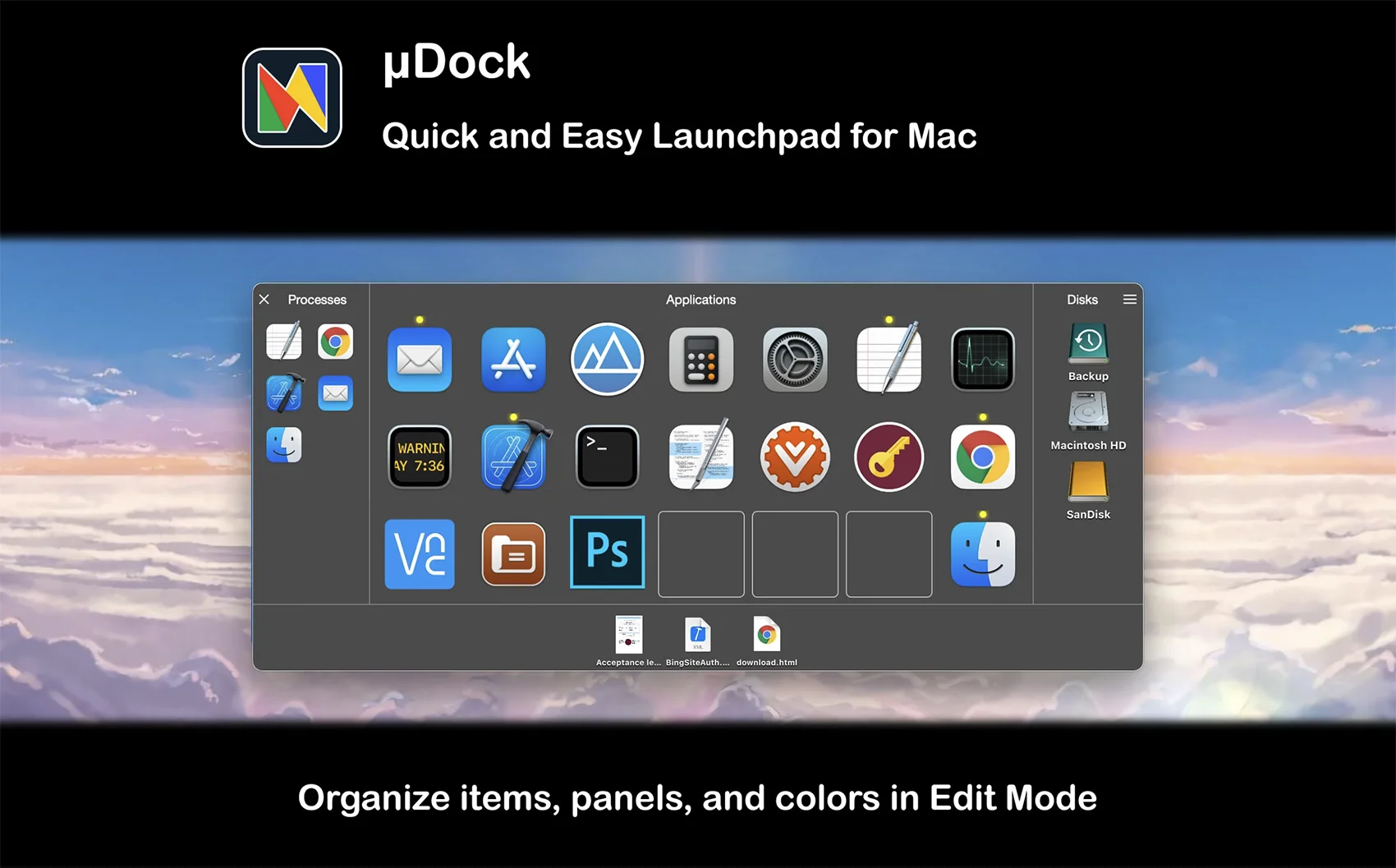The image size is (1396, 868).
Task: Open the Mail app in Applications panel
Action: [x=419, y=360]
